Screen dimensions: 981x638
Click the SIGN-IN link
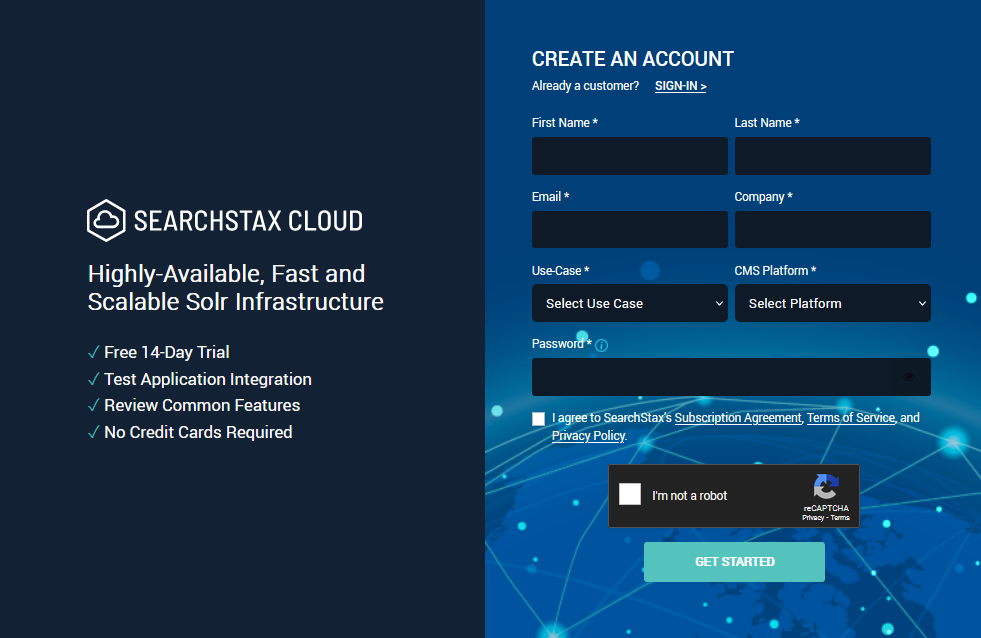(680, 86)
